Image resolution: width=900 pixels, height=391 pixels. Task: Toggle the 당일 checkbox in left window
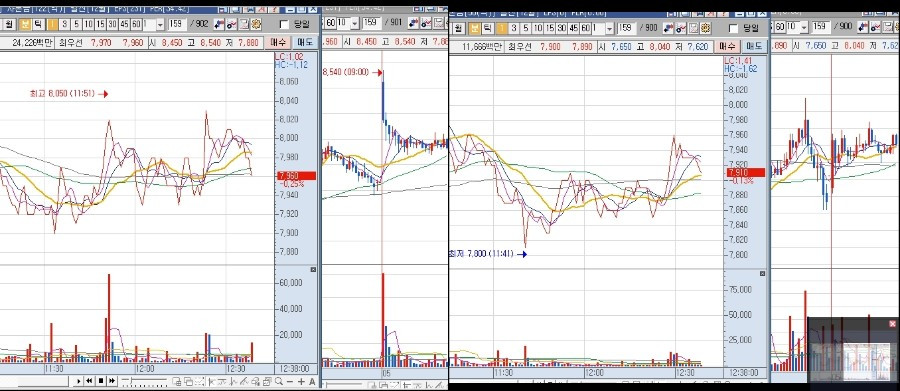(x=284, y=25)
